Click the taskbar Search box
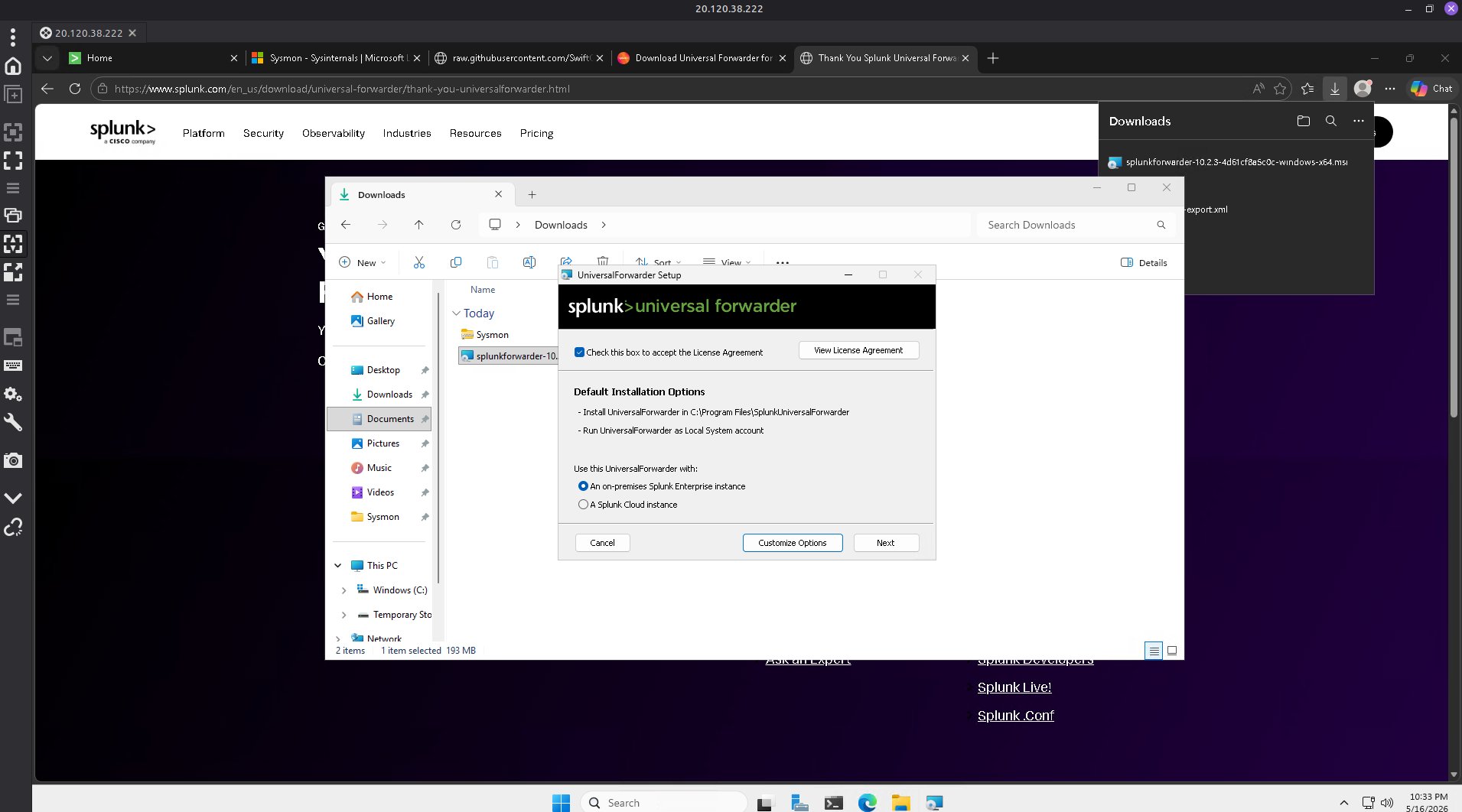The width and height of the screenshot is (1462, 812). [x=664, y=803]
